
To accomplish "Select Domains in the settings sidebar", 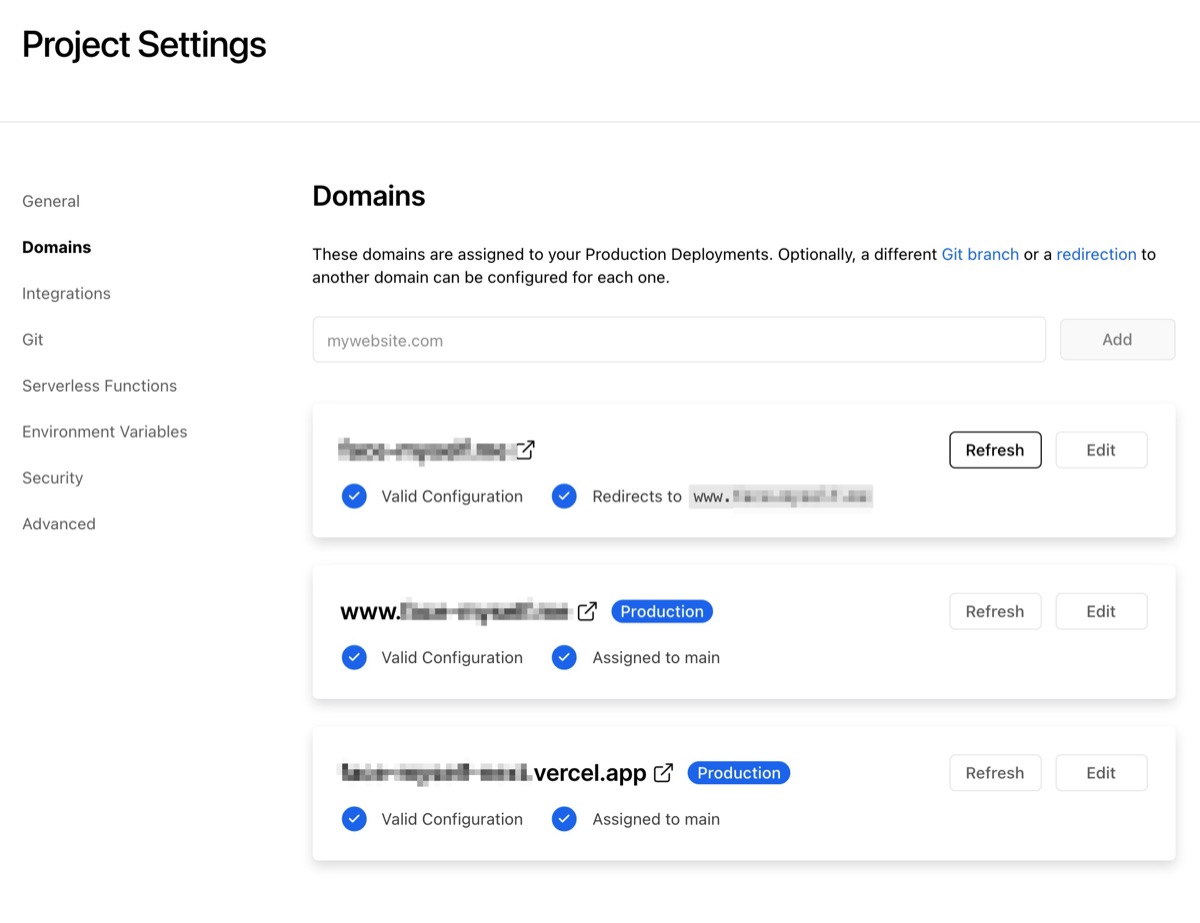I will (x=56, y=247).
